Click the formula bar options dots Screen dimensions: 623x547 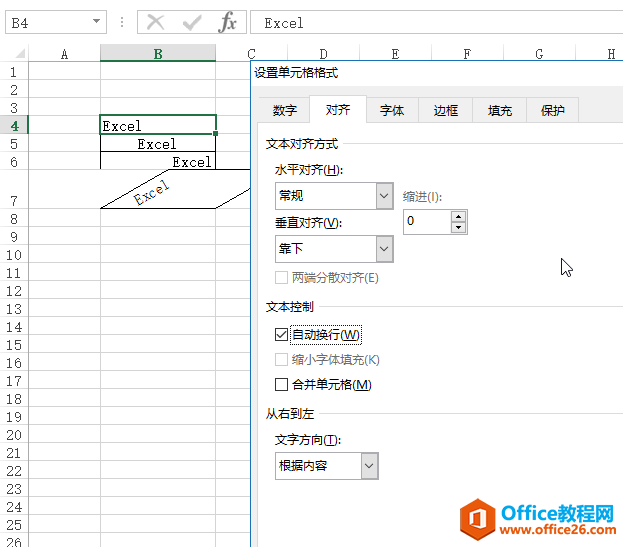click(x=122, y=22)
